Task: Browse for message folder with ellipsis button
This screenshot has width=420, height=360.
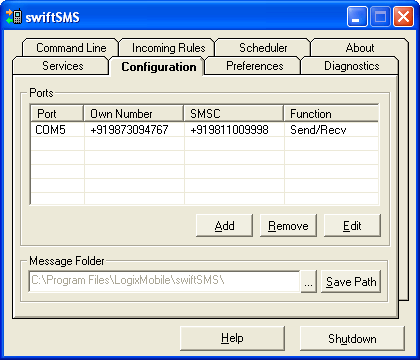Action: point(308,282)
